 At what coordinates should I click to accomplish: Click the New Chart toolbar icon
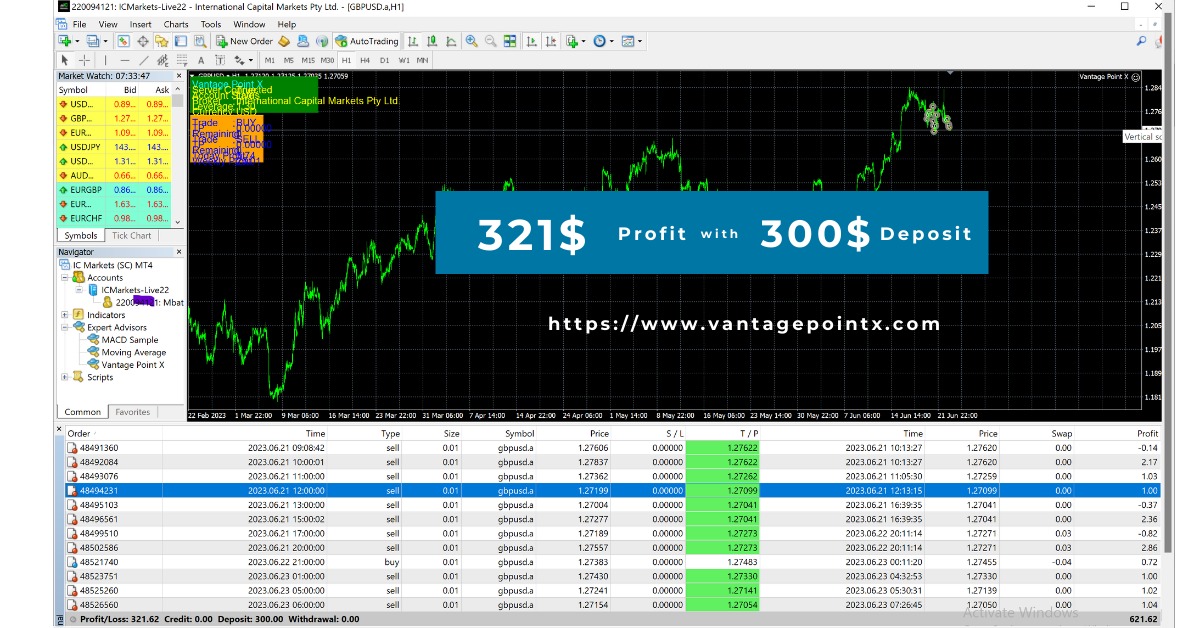(64, 41)
